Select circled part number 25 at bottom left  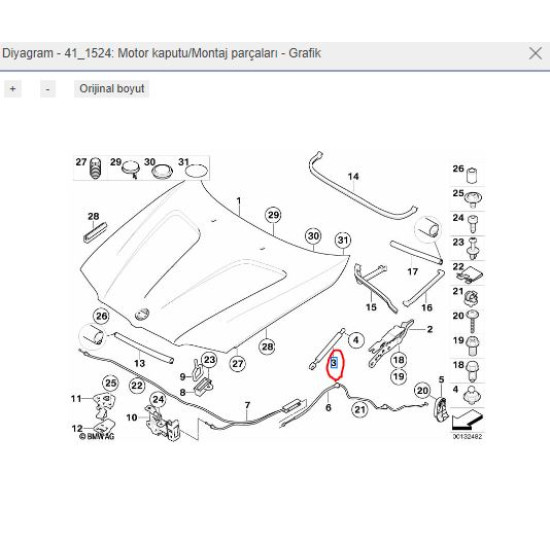[110, 383]
